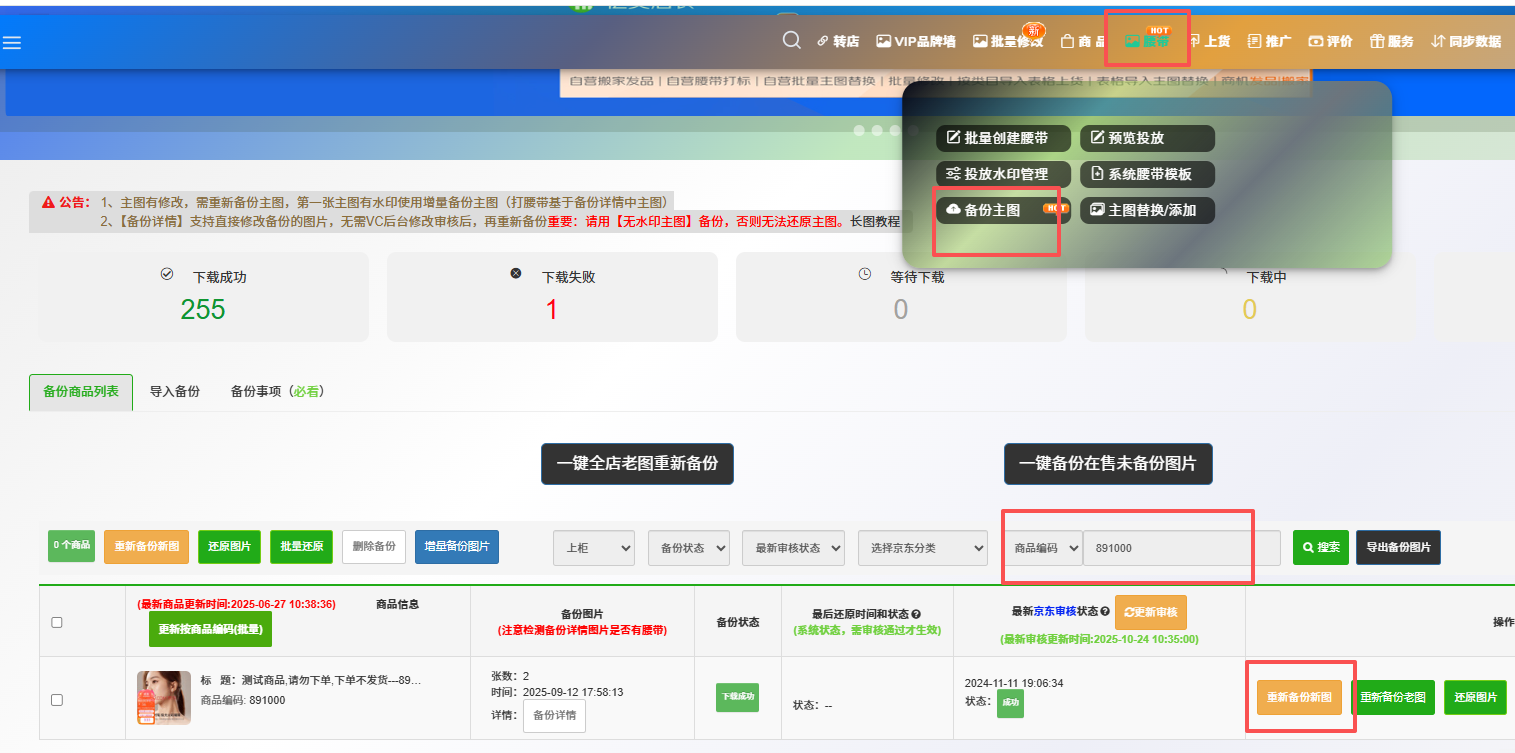Open 投放水印管理 sliders icon item
This screenshot has height=753, width=1515.
click(x=953, y=174)
